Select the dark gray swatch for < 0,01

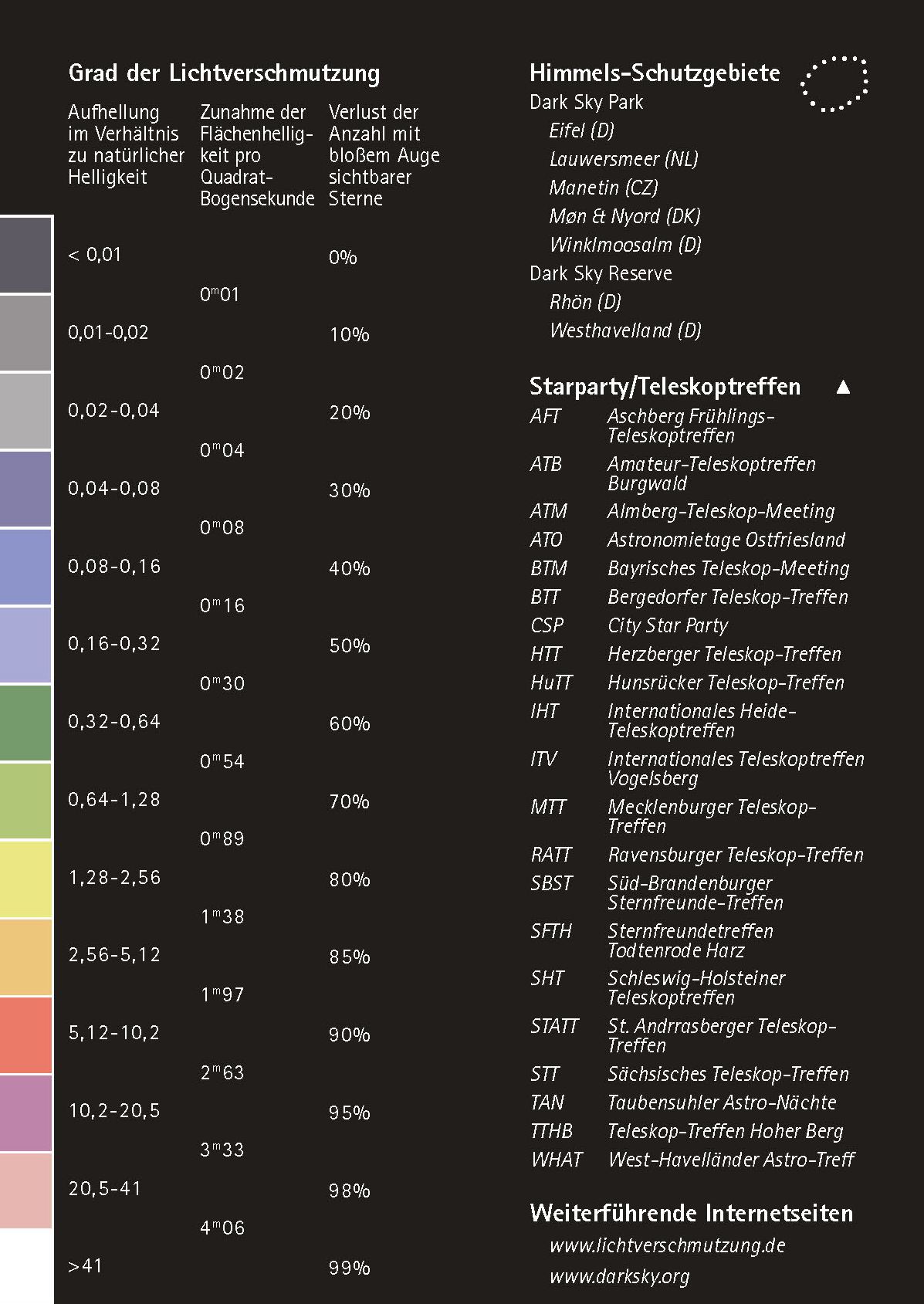[25, 255]
